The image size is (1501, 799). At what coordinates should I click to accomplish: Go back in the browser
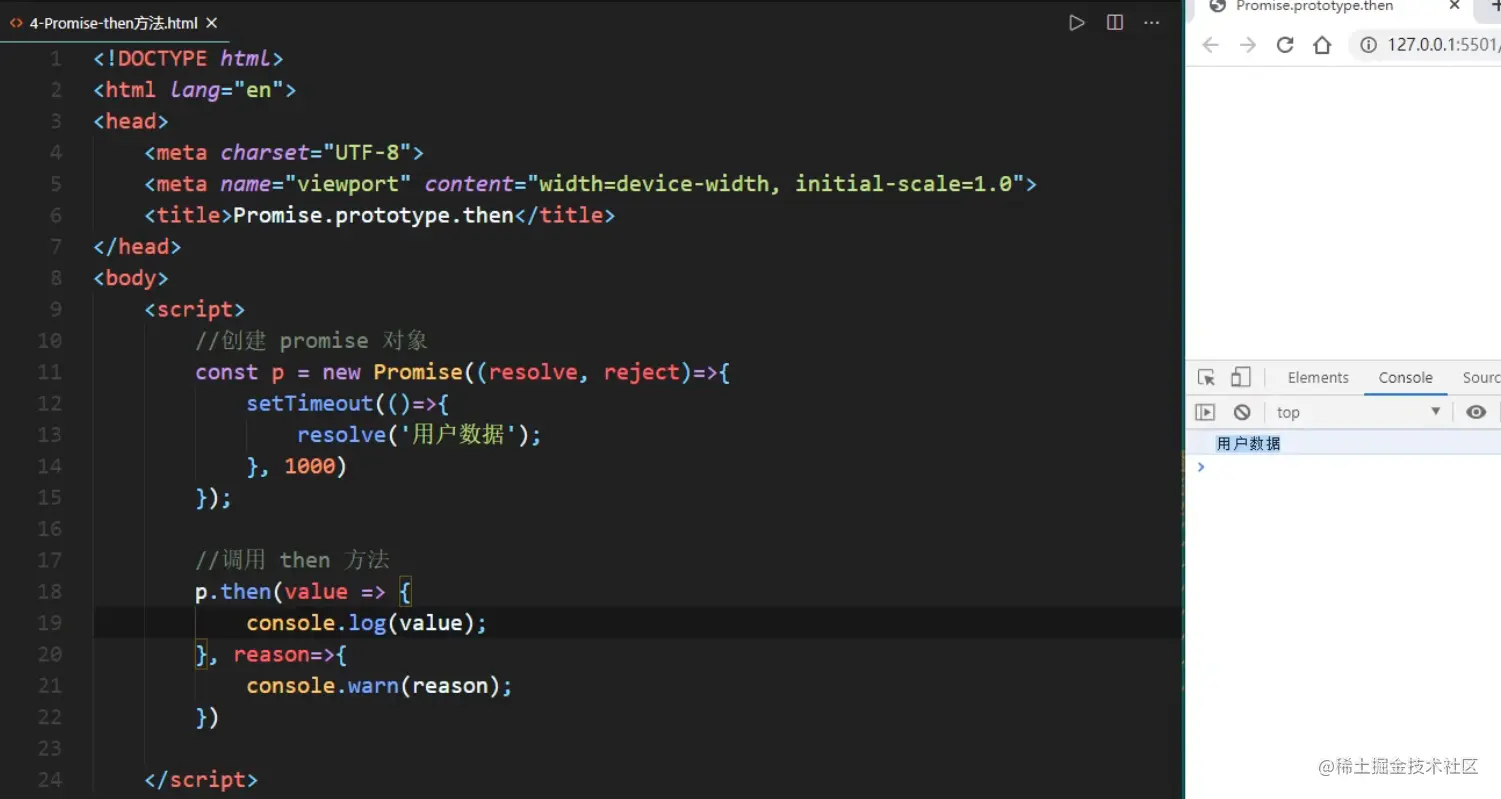pyautogui.click(x=1210, y=45)
